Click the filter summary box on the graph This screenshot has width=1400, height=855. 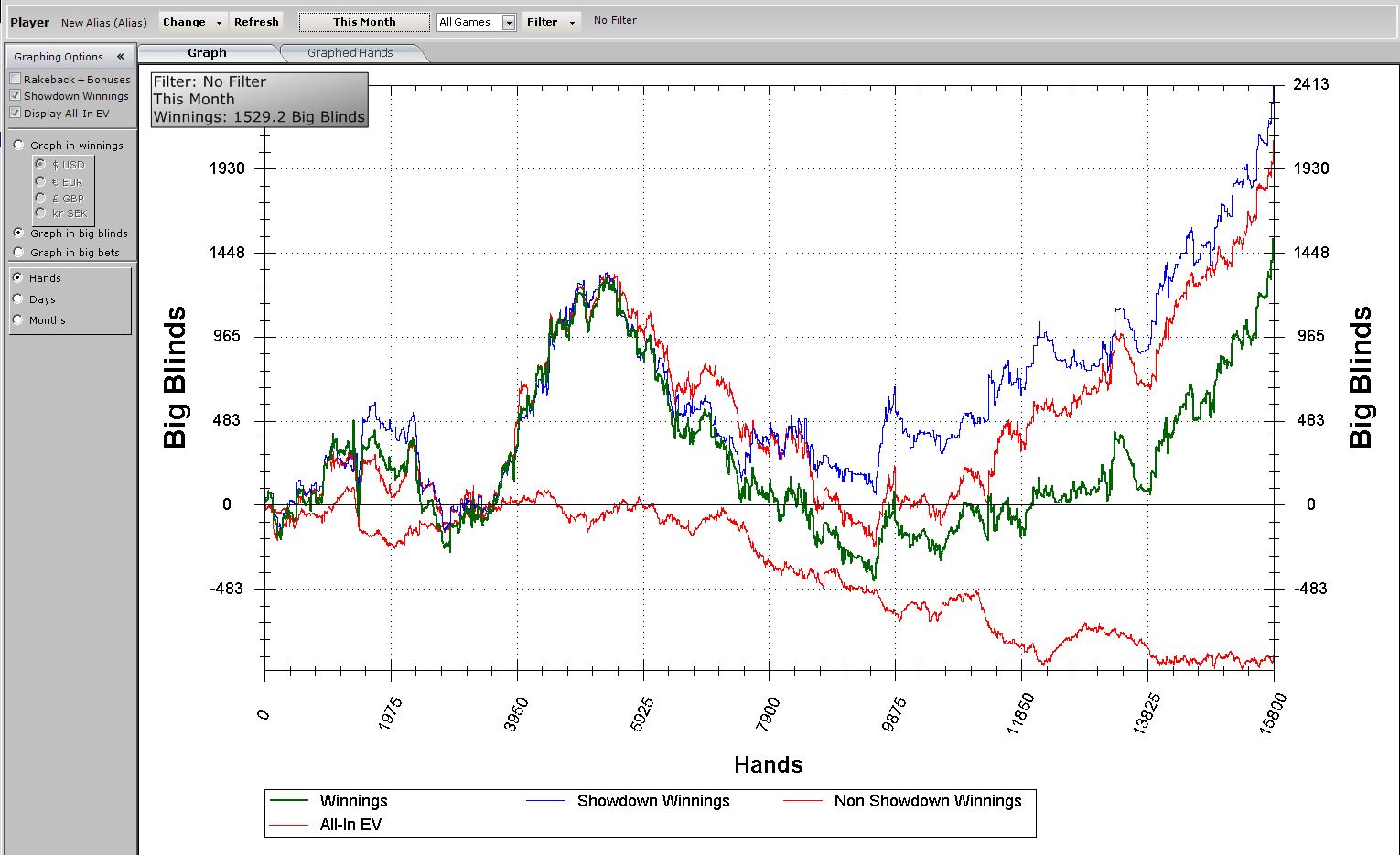(259, 100)
